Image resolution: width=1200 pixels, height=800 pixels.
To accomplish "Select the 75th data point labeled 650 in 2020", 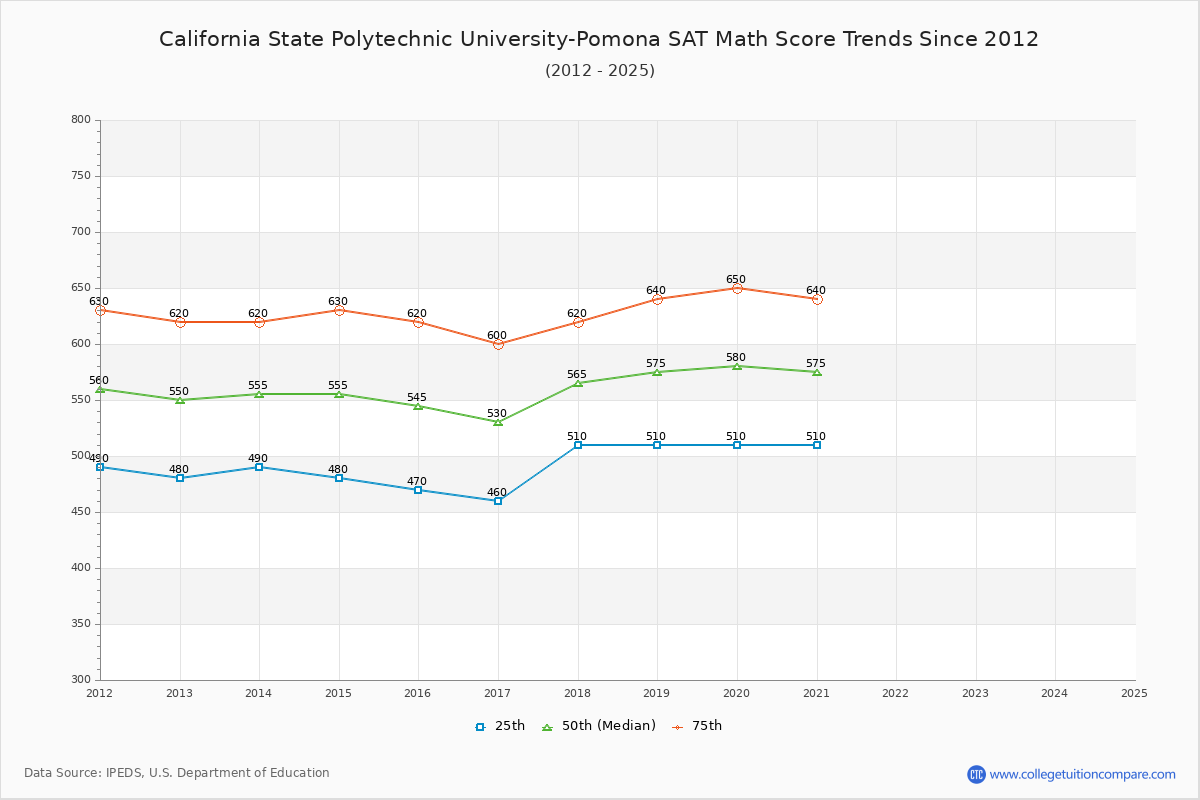I will pos(737,288).
